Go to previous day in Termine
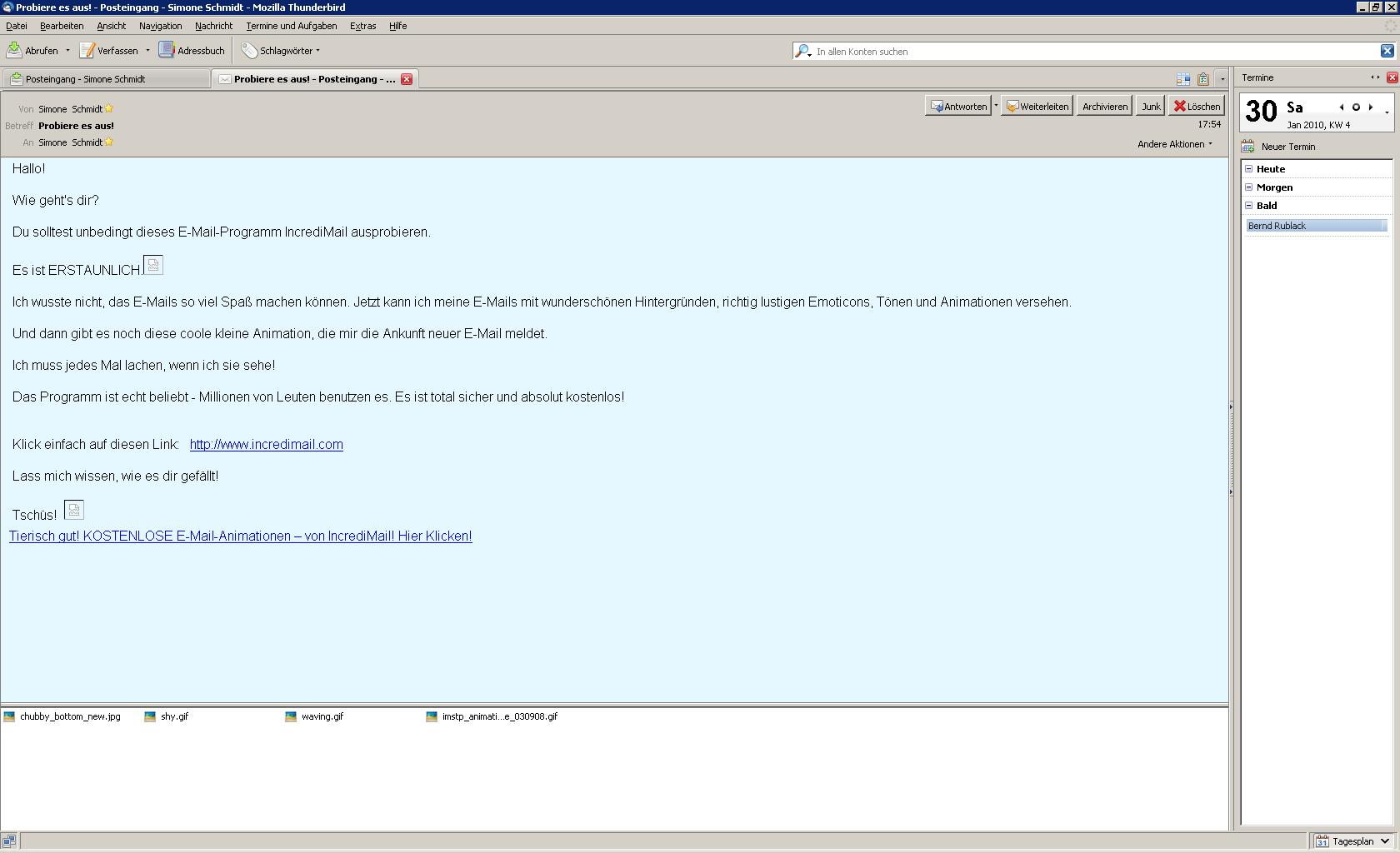This screenshot has height=853, width=1400. pos(1342,107)
